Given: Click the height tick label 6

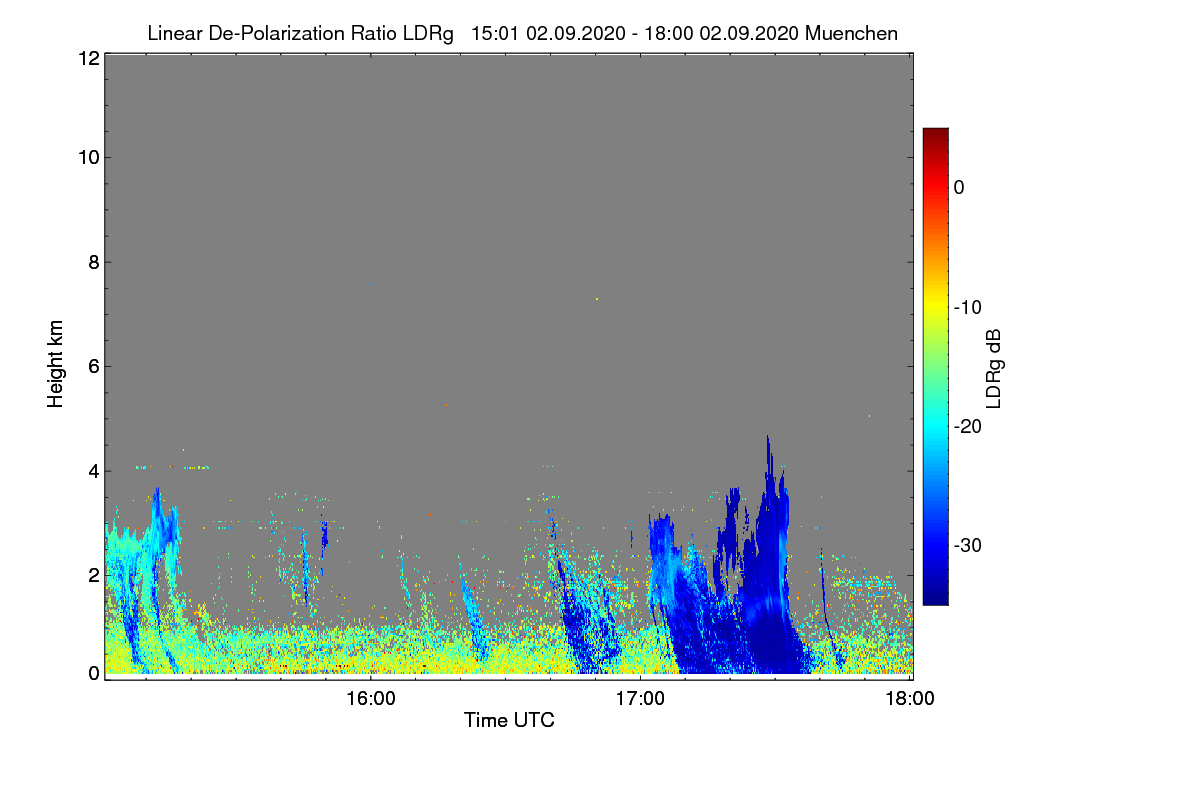Looking at the screenshot, I should point(93,366).
